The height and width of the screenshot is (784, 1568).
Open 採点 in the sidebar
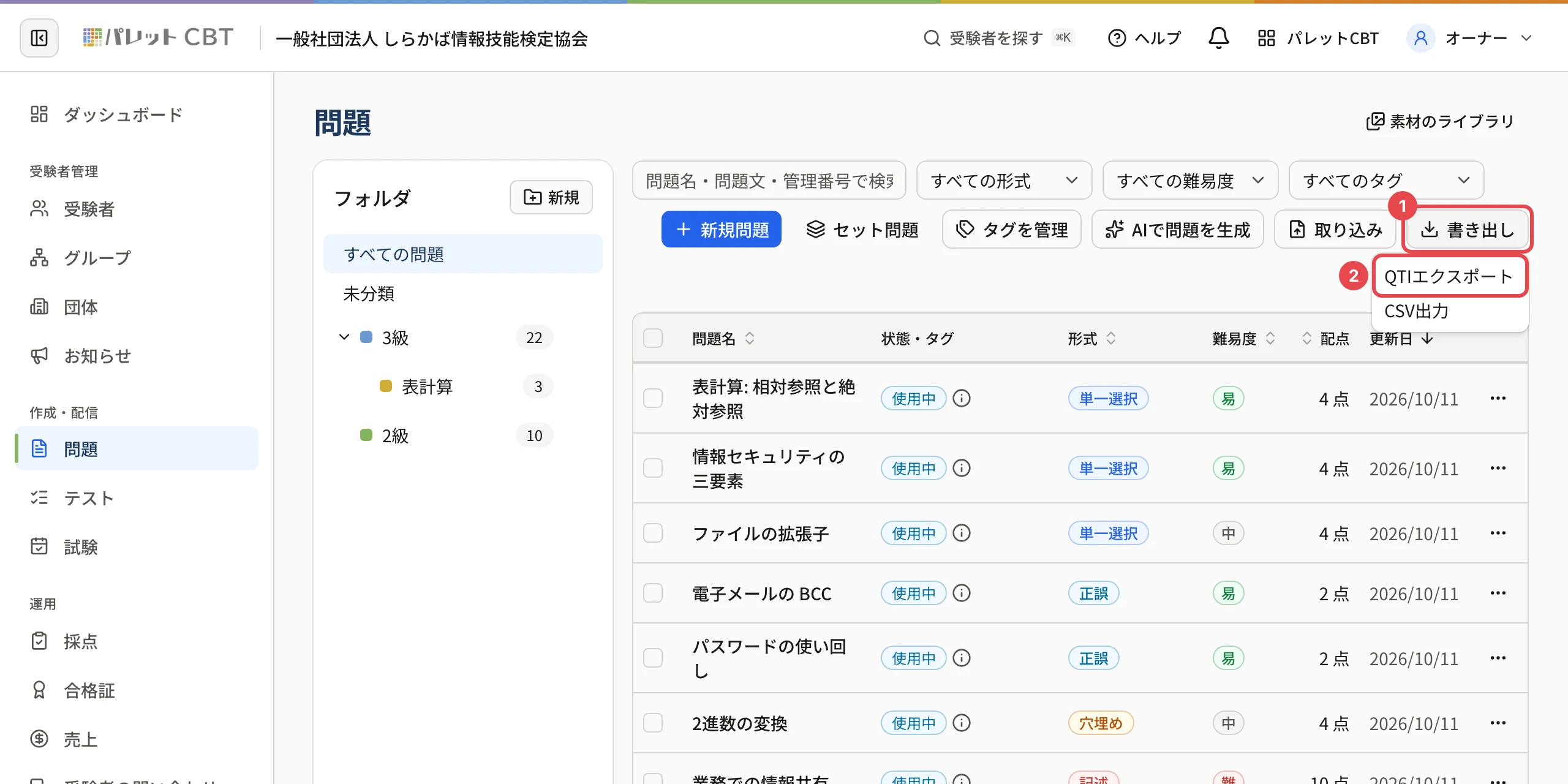coord(136,641)
